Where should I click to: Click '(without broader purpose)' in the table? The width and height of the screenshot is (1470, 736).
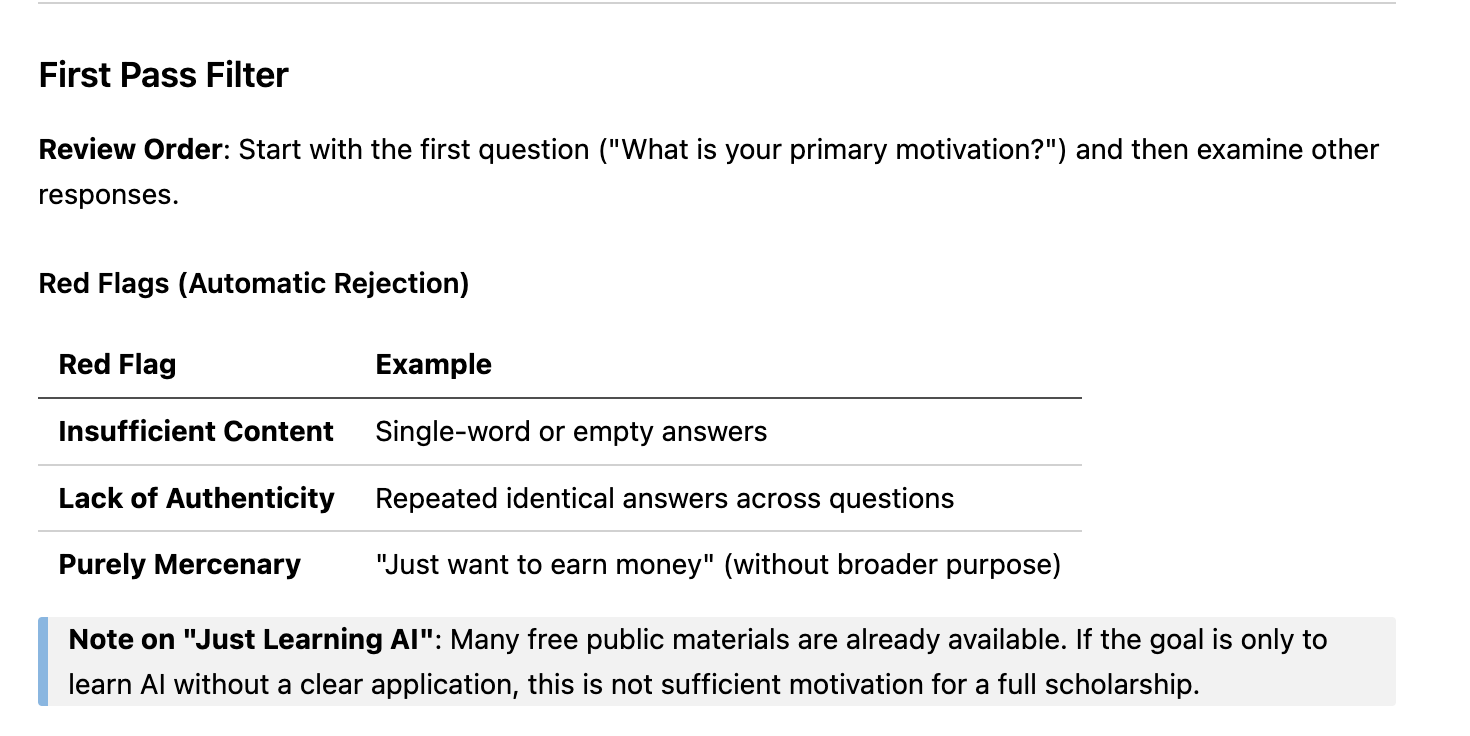[x=892, y=565]
